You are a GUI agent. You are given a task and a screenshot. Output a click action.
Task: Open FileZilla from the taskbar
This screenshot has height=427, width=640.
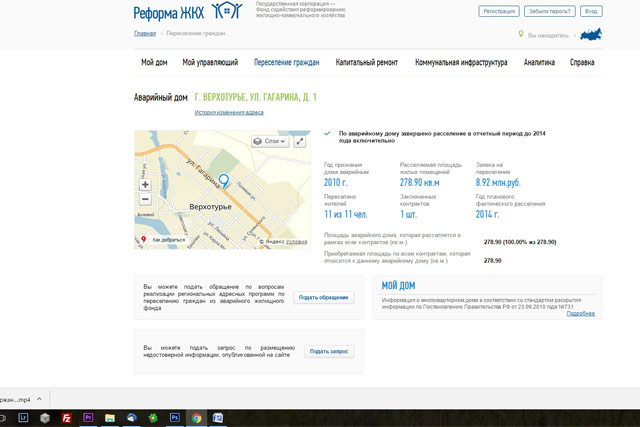coord(66,417)
